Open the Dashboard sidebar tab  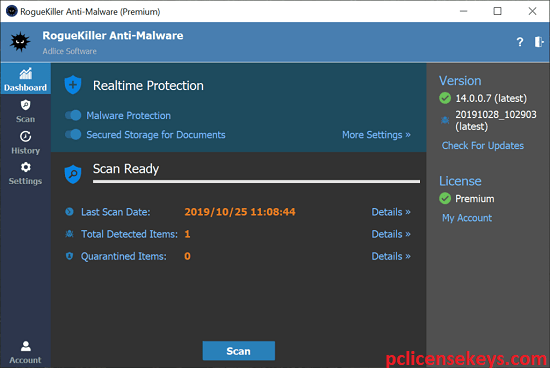[x=25, y=79]
